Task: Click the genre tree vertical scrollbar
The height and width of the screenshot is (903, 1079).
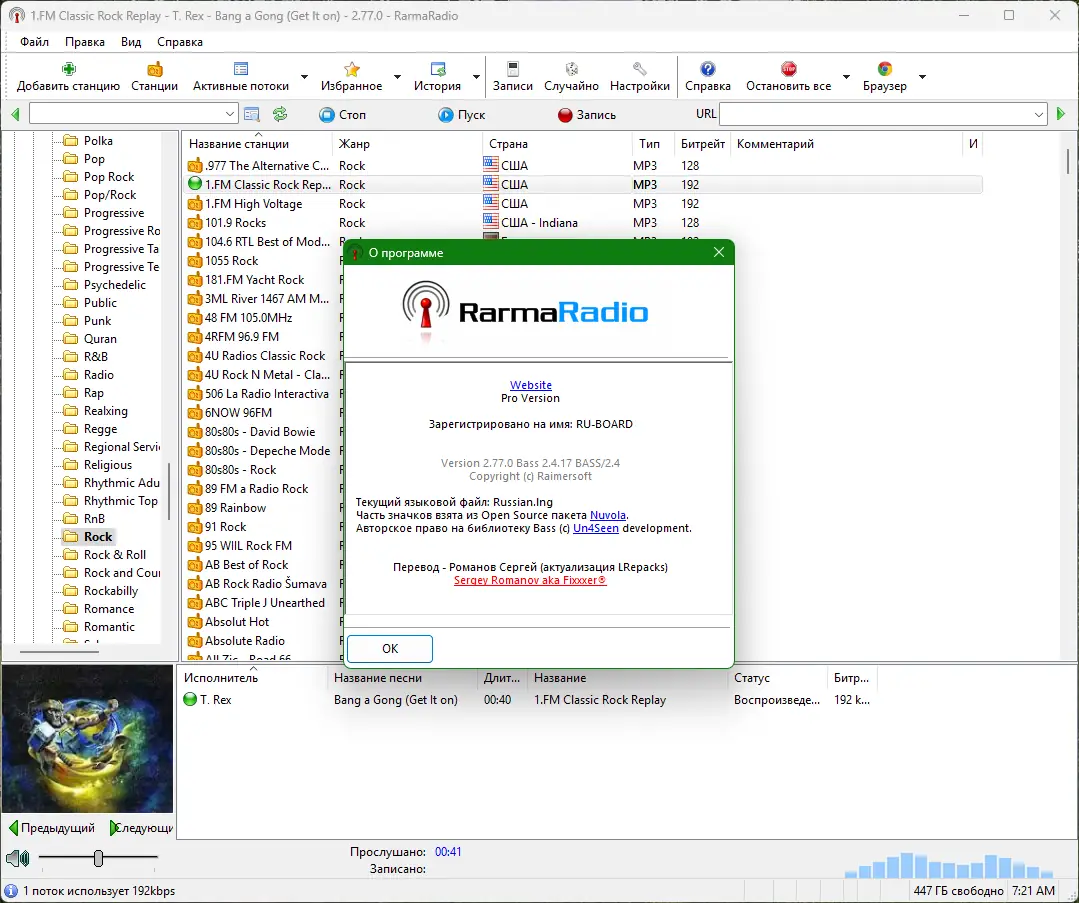Action: pos(169,491)
